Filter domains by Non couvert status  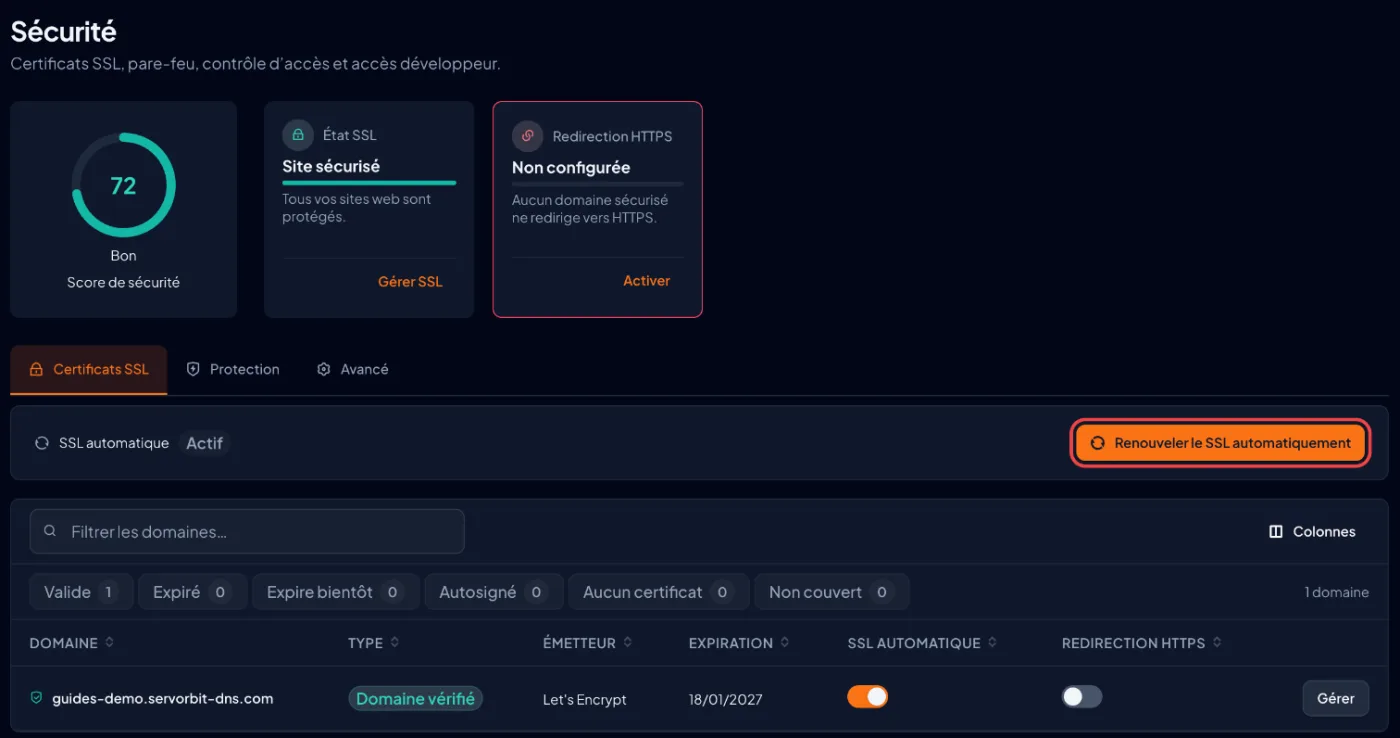tap(832, 592)
